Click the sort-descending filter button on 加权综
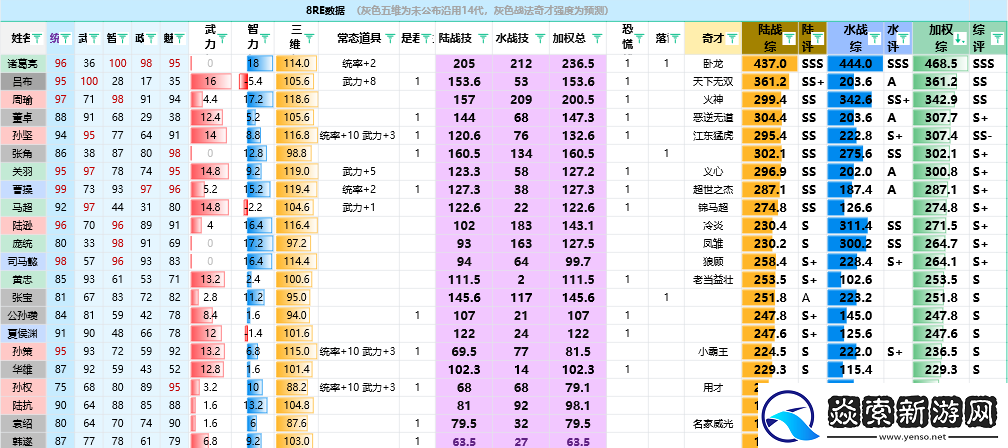This screenshot has width=1008, height=448. point(960,39)
